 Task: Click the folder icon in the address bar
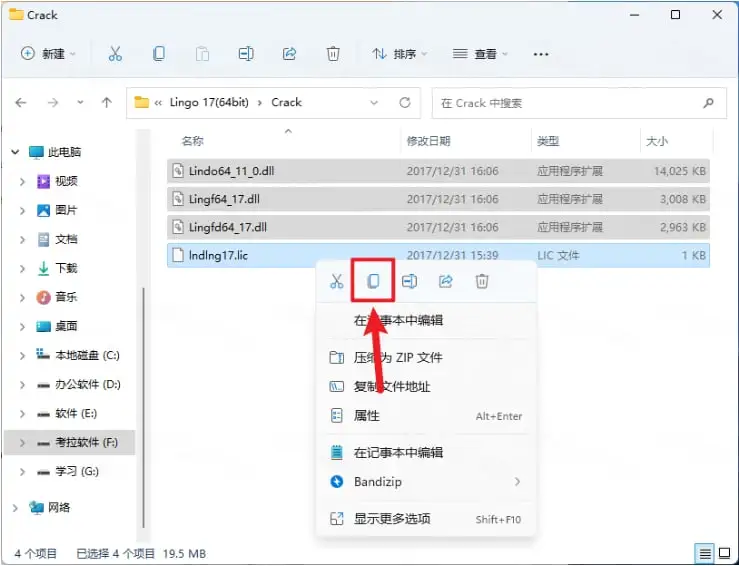point(141,102)
